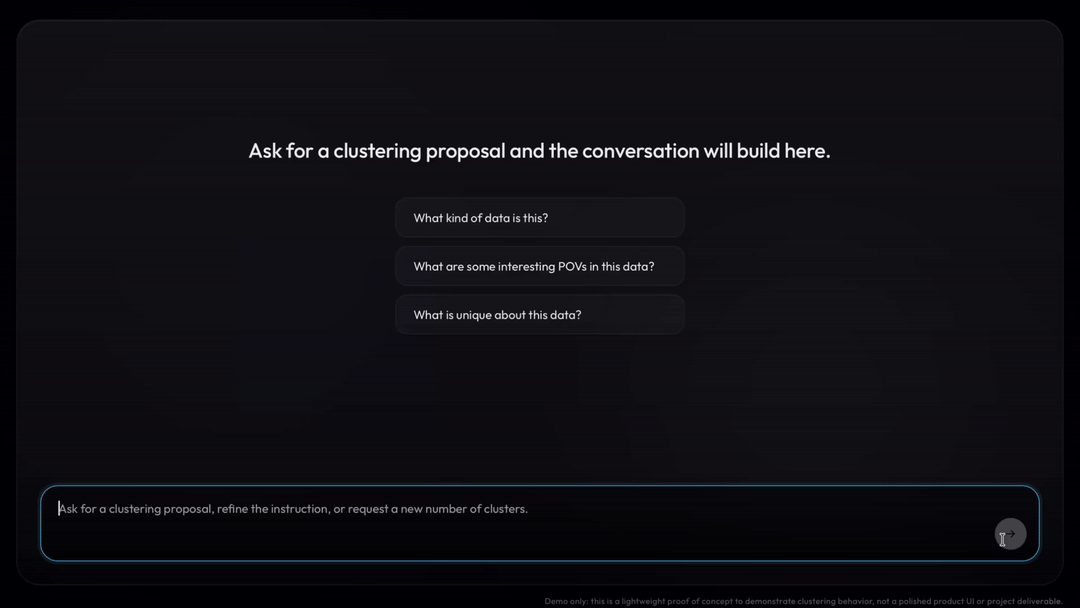Ask about interesting POVs in the data
This screenshot has height=608, width=1080.
[540, 267]
